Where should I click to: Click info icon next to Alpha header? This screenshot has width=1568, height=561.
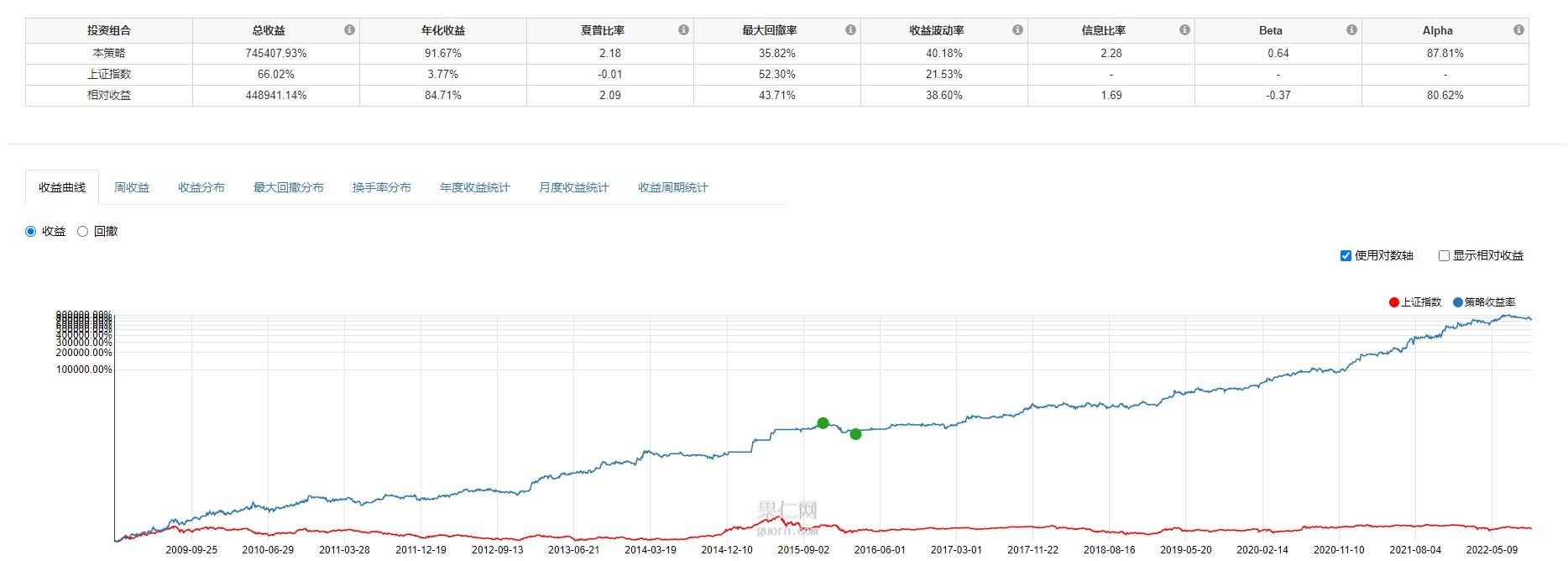1518,30
